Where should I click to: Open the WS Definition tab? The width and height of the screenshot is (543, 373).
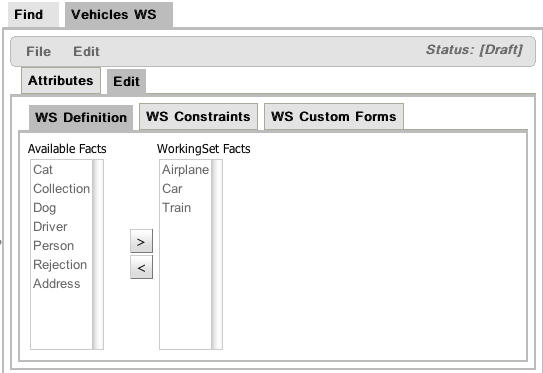[x=81, y=118]
